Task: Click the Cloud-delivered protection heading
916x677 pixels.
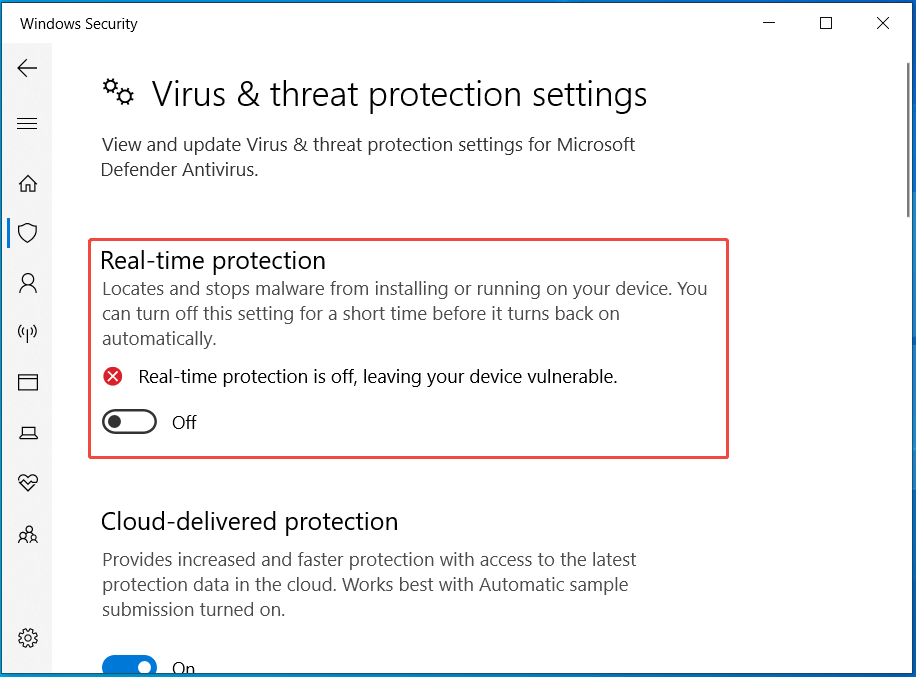Action: pos(249,522)
